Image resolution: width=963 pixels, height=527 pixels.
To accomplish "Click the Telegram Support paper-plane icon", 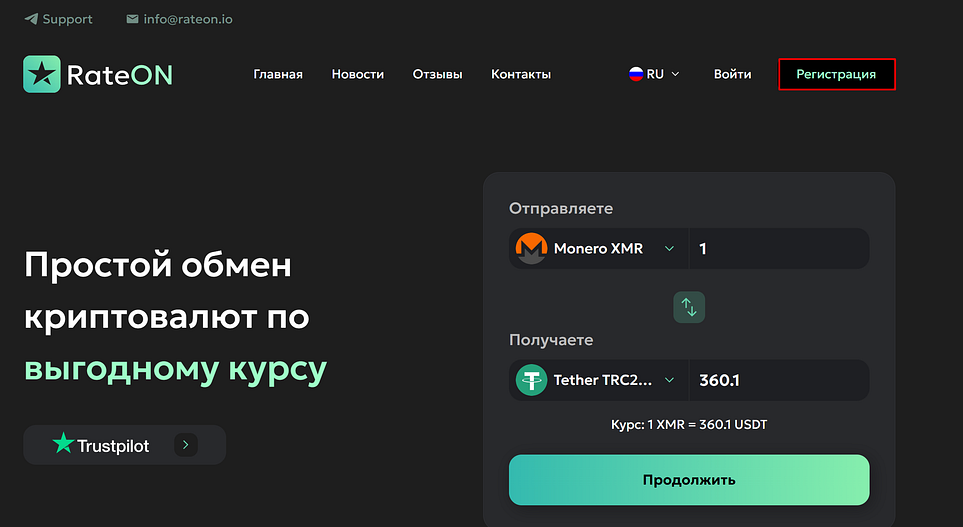I will (x=31, y=19).
